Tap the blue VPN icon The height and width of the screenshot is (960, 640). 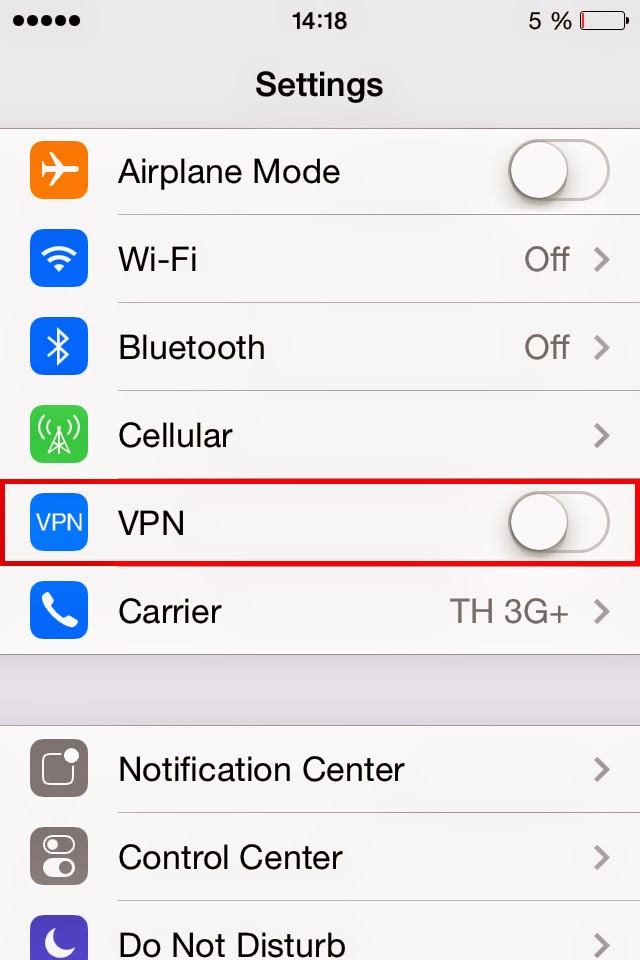pos(59,522)
